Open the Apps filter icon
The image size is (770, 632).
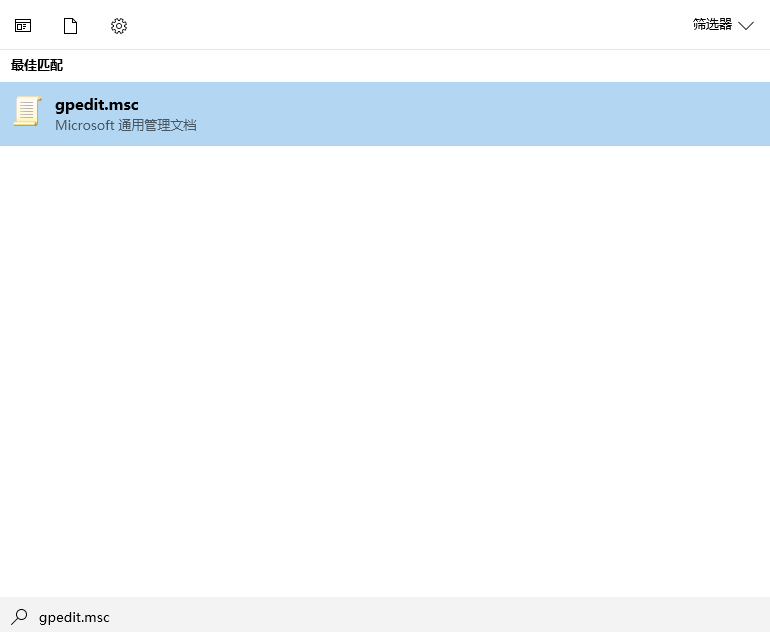[23, 26]
